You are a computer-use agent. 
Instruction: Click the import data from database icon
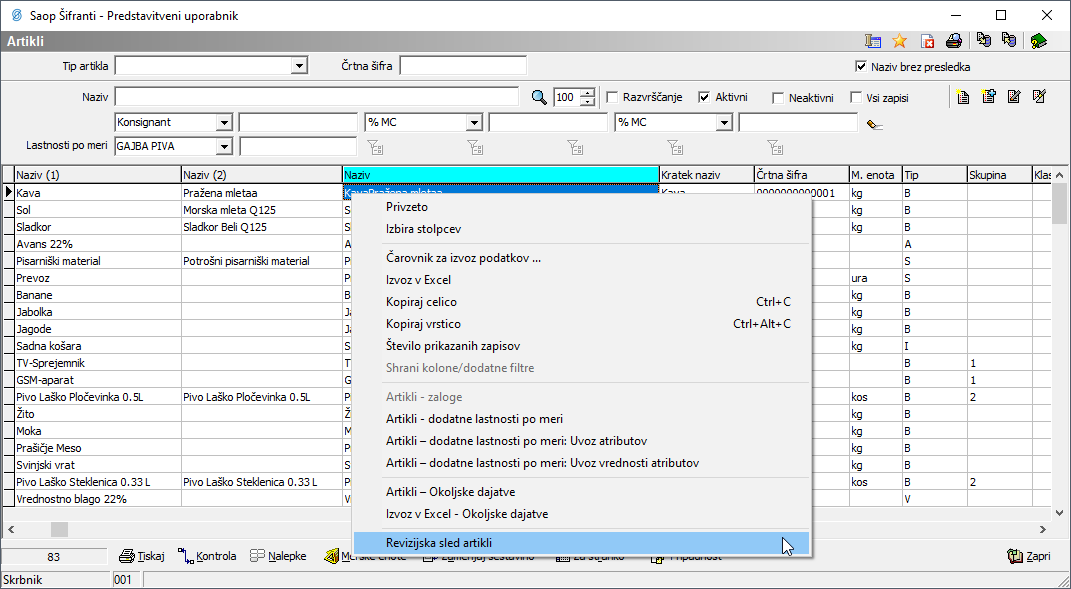1010,40
